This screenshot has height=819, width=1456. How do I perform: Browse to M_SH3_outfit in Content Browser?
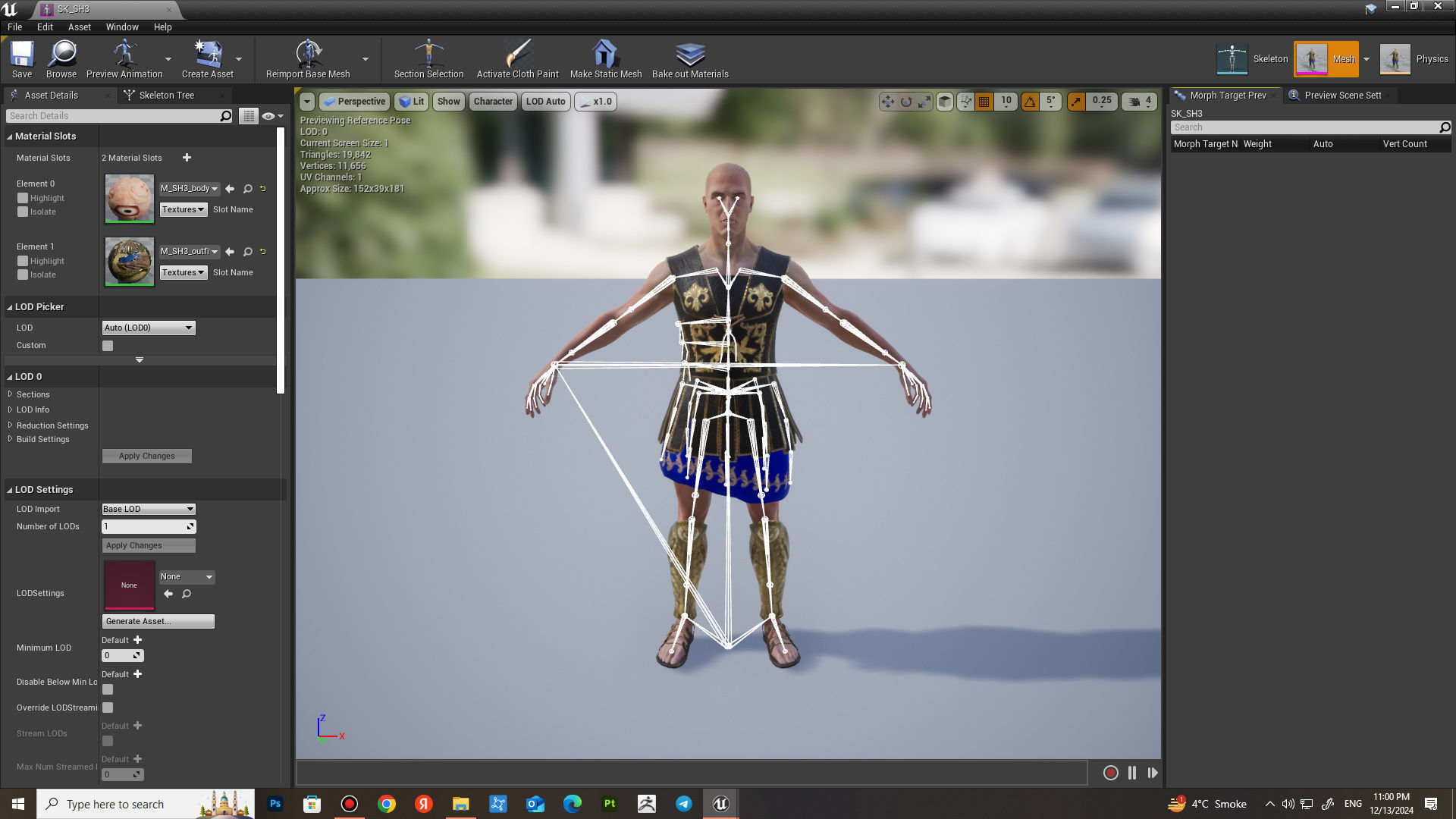click(x=247, y=252)
